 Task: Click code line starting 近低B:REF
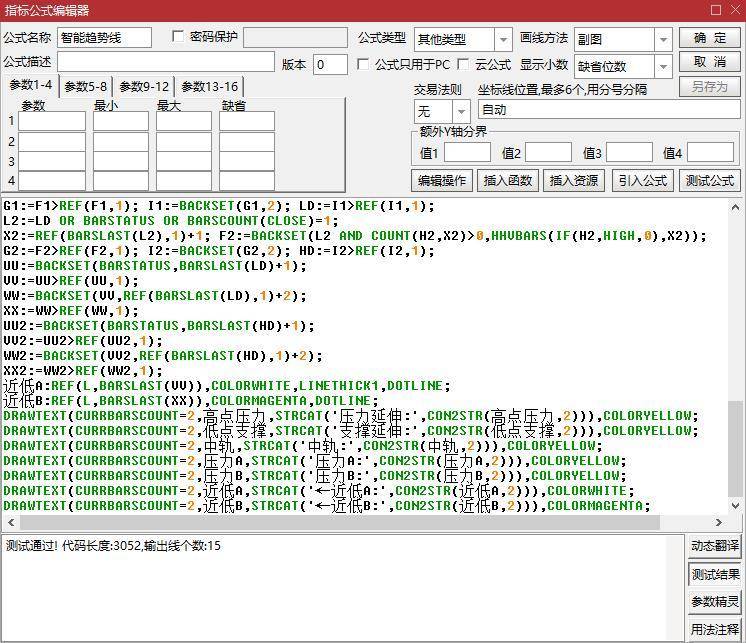(x=190, y=401)
